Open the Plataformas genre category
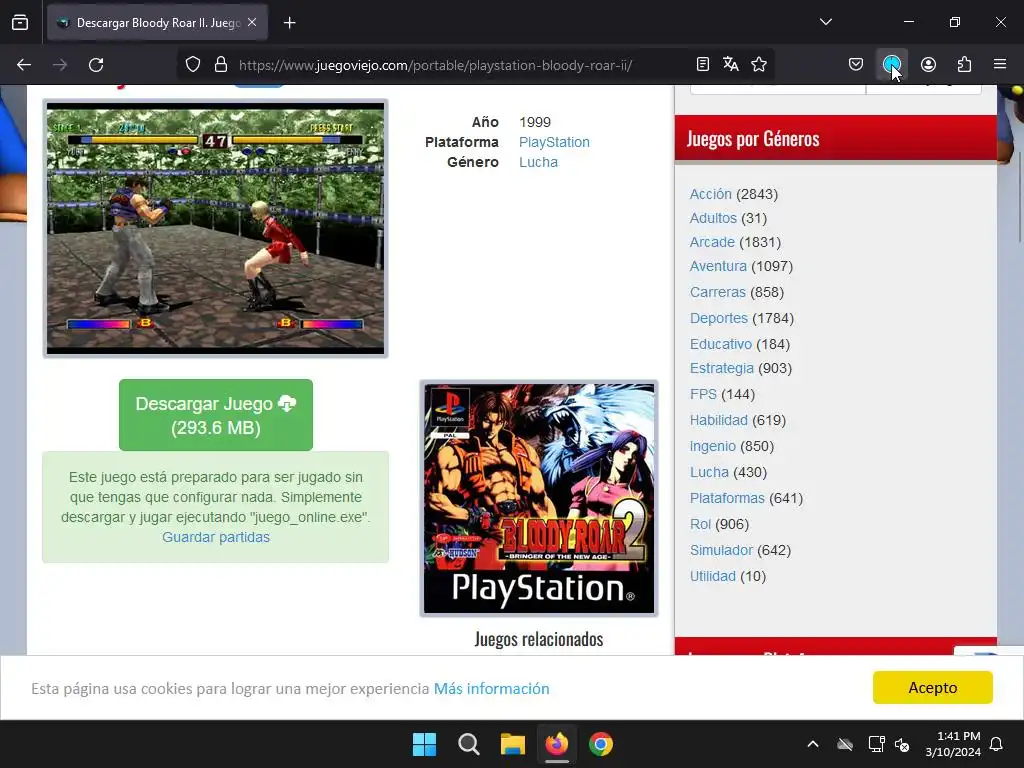Image resolution: width=1024 pixels, height=768 pixels. click(727, 498)
